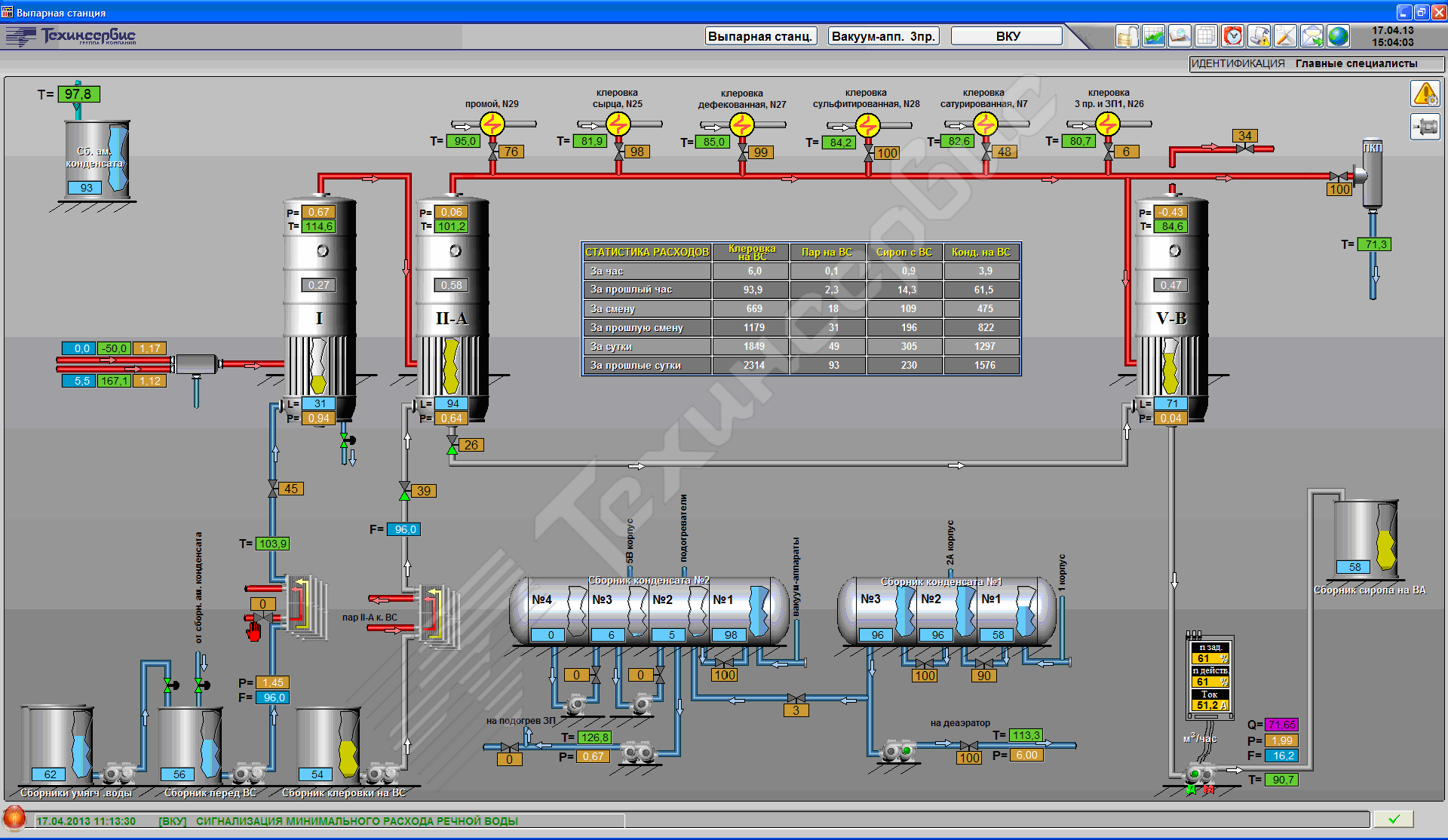The width and height of the screenshot is (1448, 840).
Task: Click valve value 90 under Сборник конденсата №1
Action: [x=983, y=676]
